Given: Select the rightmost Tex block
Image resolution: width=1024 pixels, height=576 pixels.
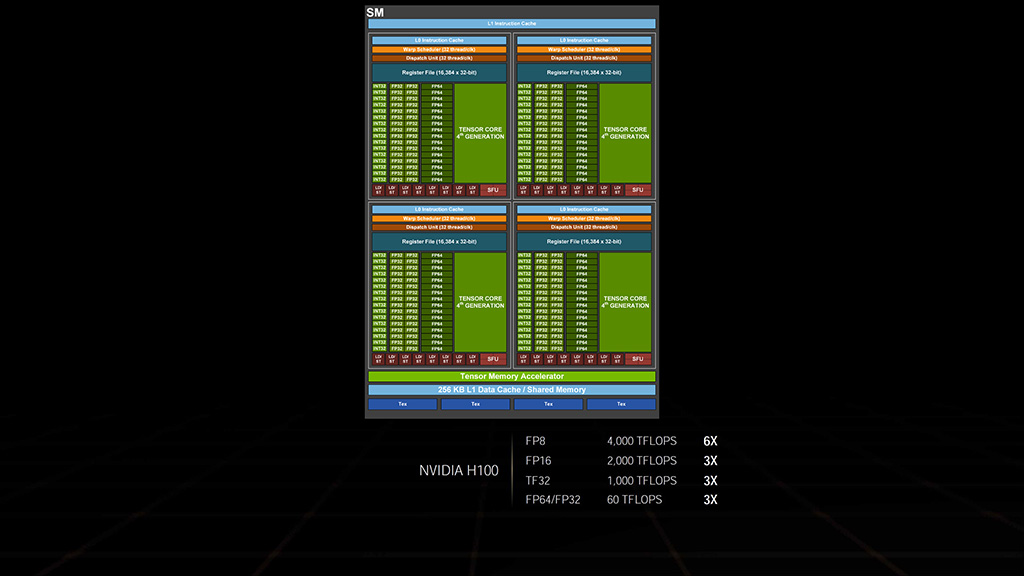Looking at the screenshot, I should [x=621, y=404].
